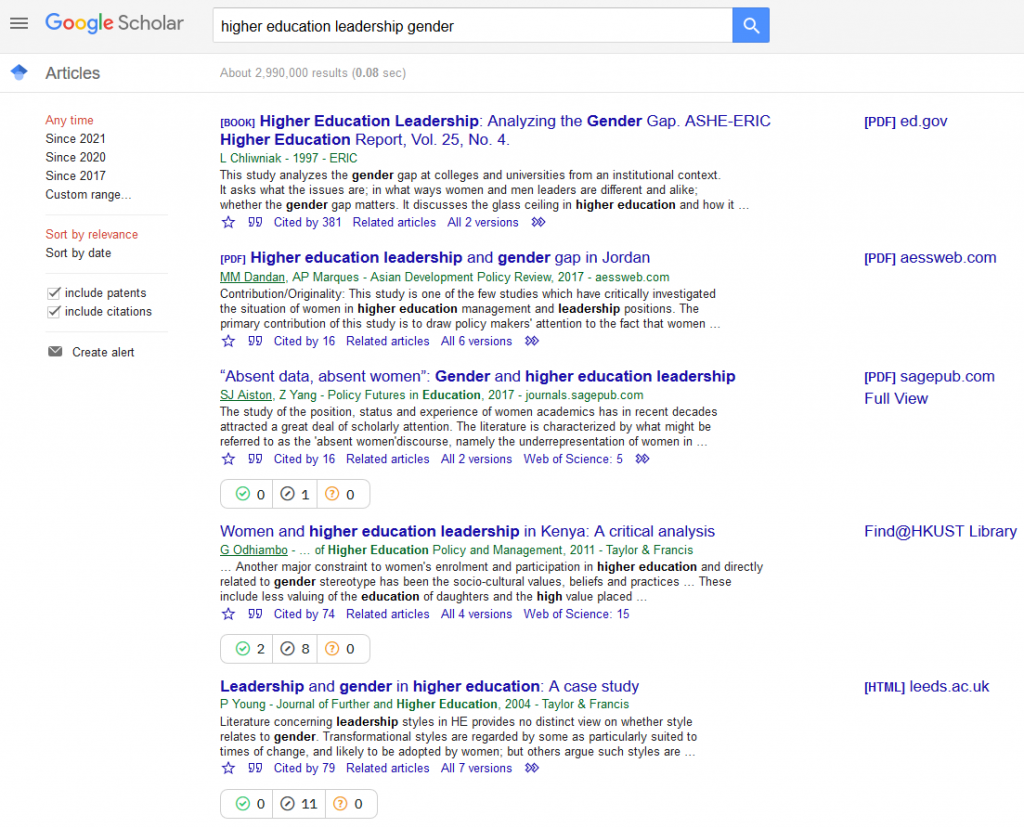Click the green supporting-citations badge under the Kenya article
Screen dimensions: 1024x828
click(246, 648)
